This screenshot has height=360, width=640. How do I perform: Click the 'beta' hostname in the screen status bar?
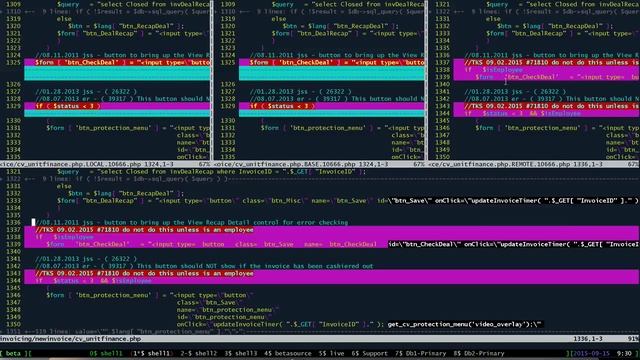(x=13, y=353)
